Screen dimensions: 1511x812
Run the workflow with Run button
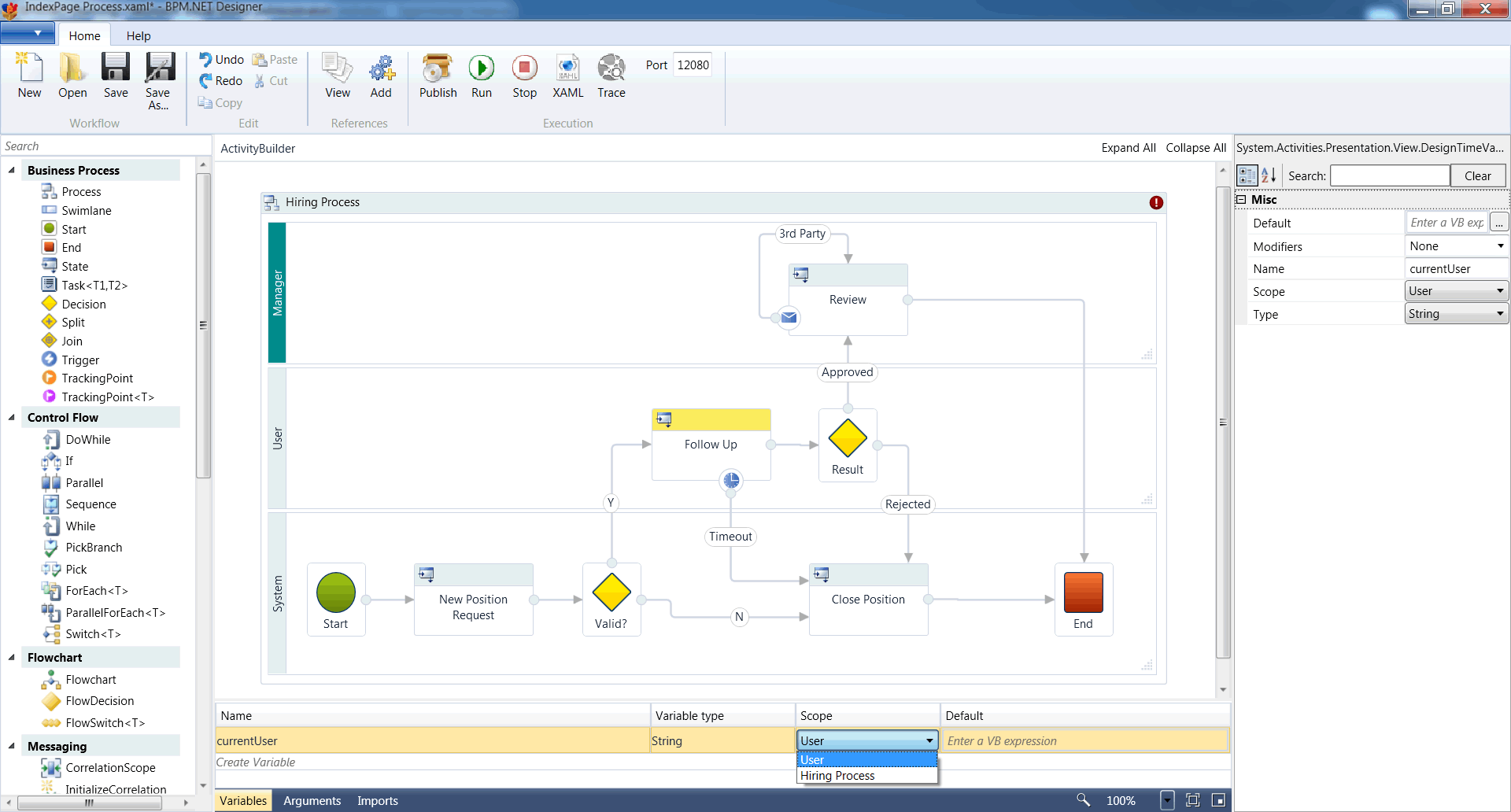[481, 69]
